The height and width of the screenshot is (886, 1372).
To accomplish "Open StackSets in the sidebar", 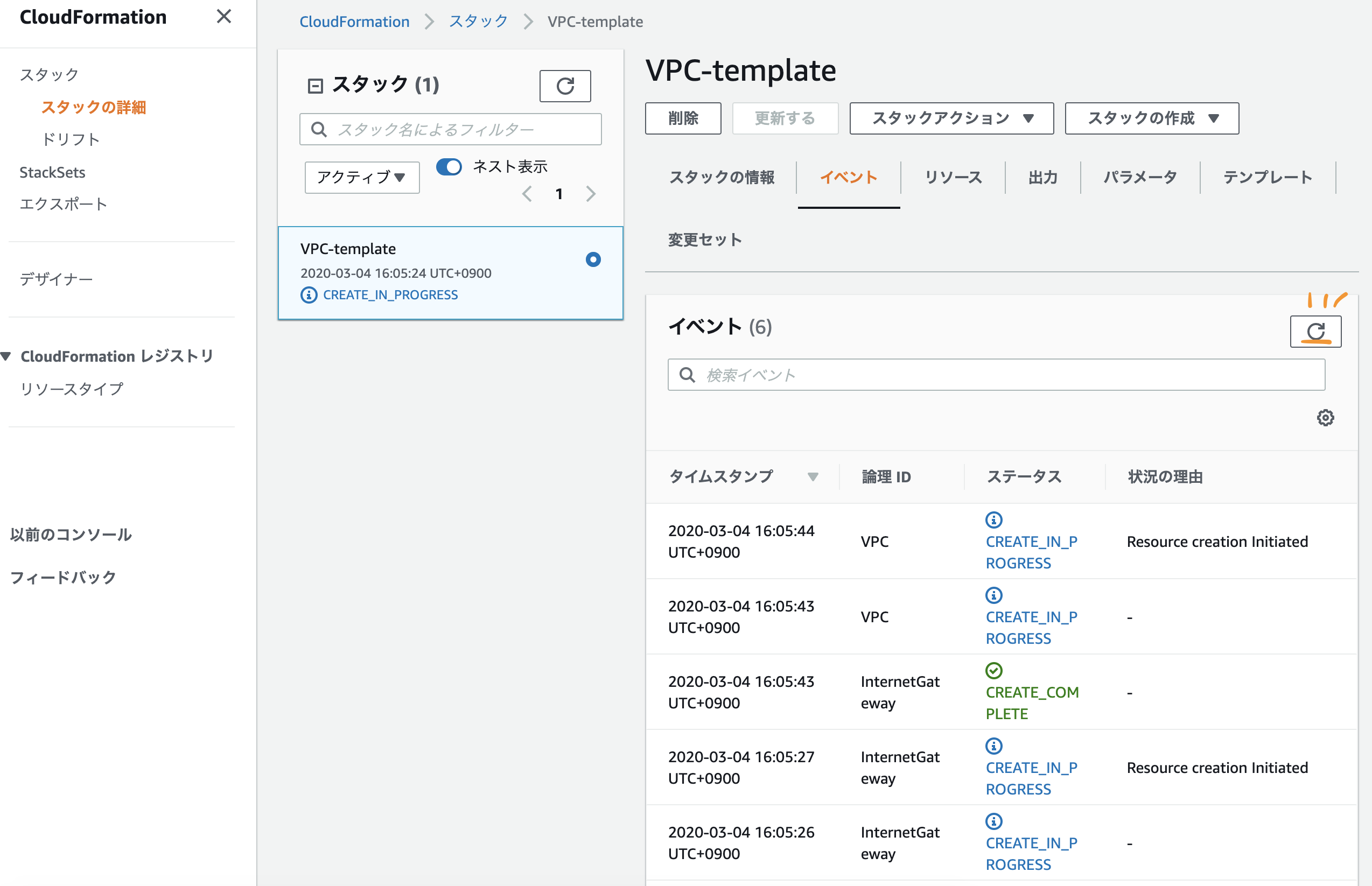I will (x=52, y=173).
